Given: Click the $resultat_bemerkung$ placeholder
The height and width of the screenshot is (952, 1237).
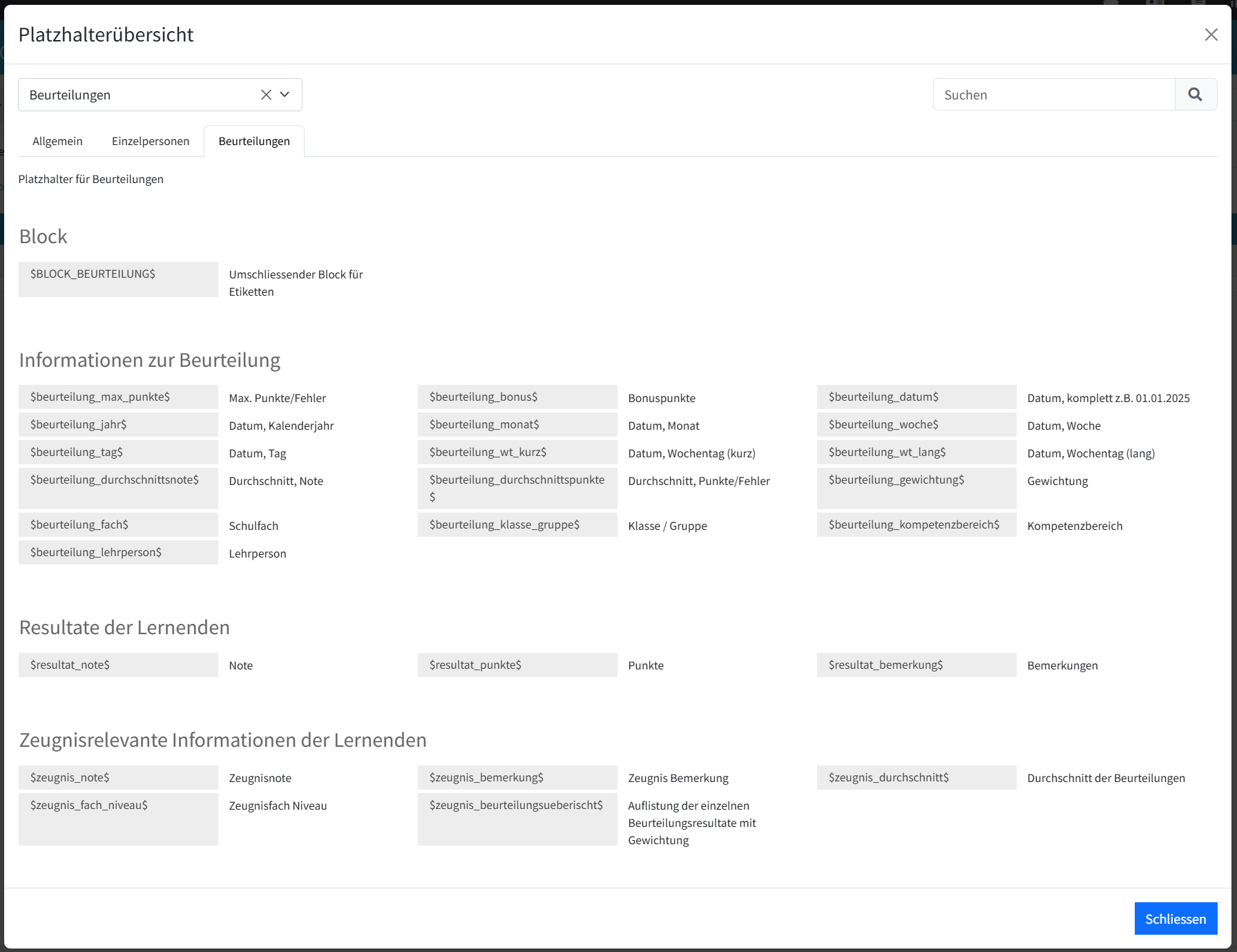Looking at the screenshot, I should (917, 665).
